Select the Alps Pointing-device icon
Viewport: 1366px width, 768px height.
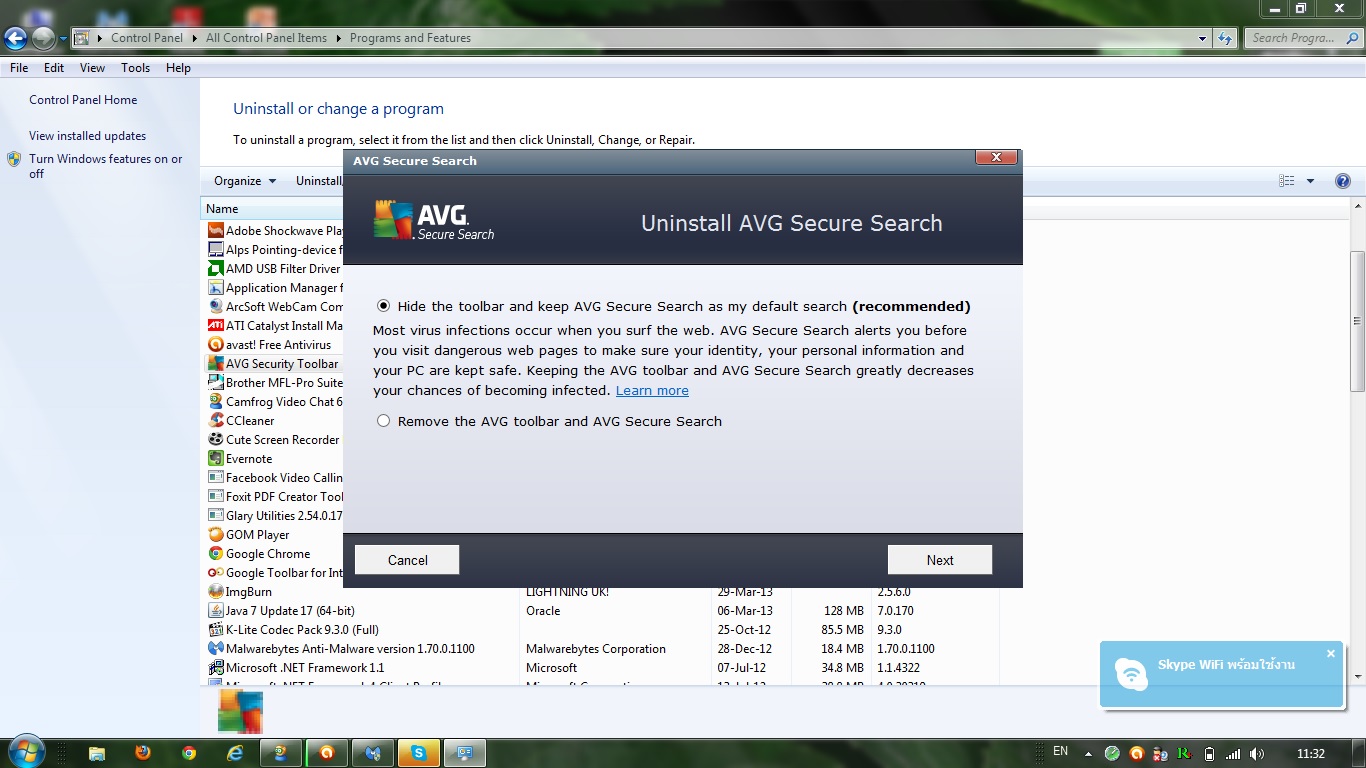[216, 250]
